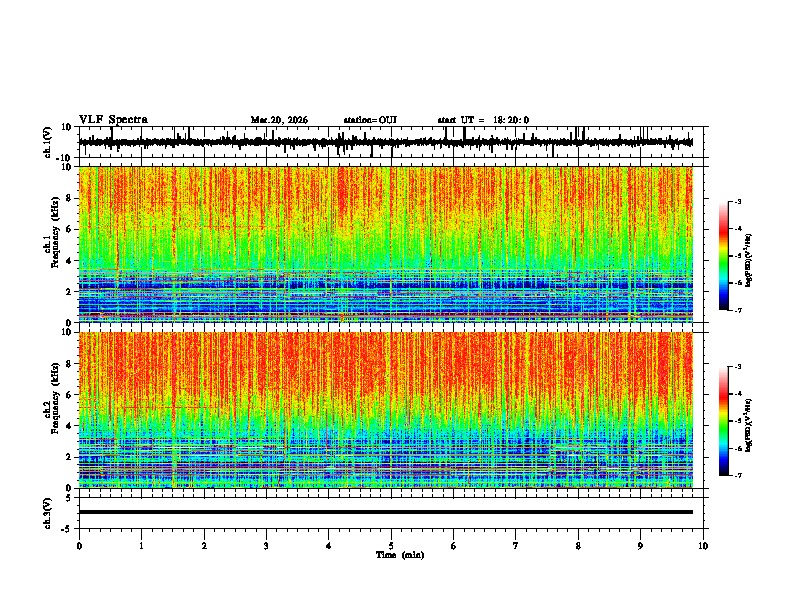Click the 4 kHz tick on the ch.1 frequency axis
Image resolution: width=792 pixels, height=612 pixels.
[x=69, y=261]
